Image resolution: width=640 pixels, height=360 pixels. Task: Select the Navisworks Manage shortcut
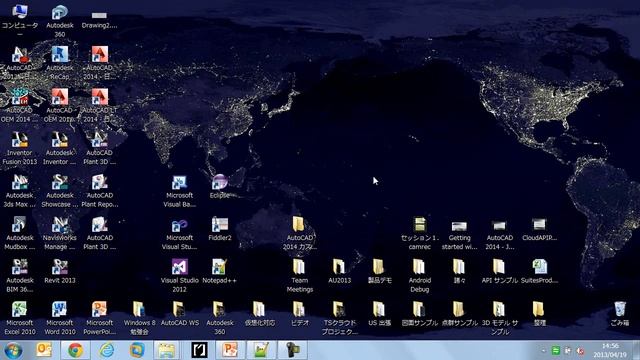(x=60, y=233)
